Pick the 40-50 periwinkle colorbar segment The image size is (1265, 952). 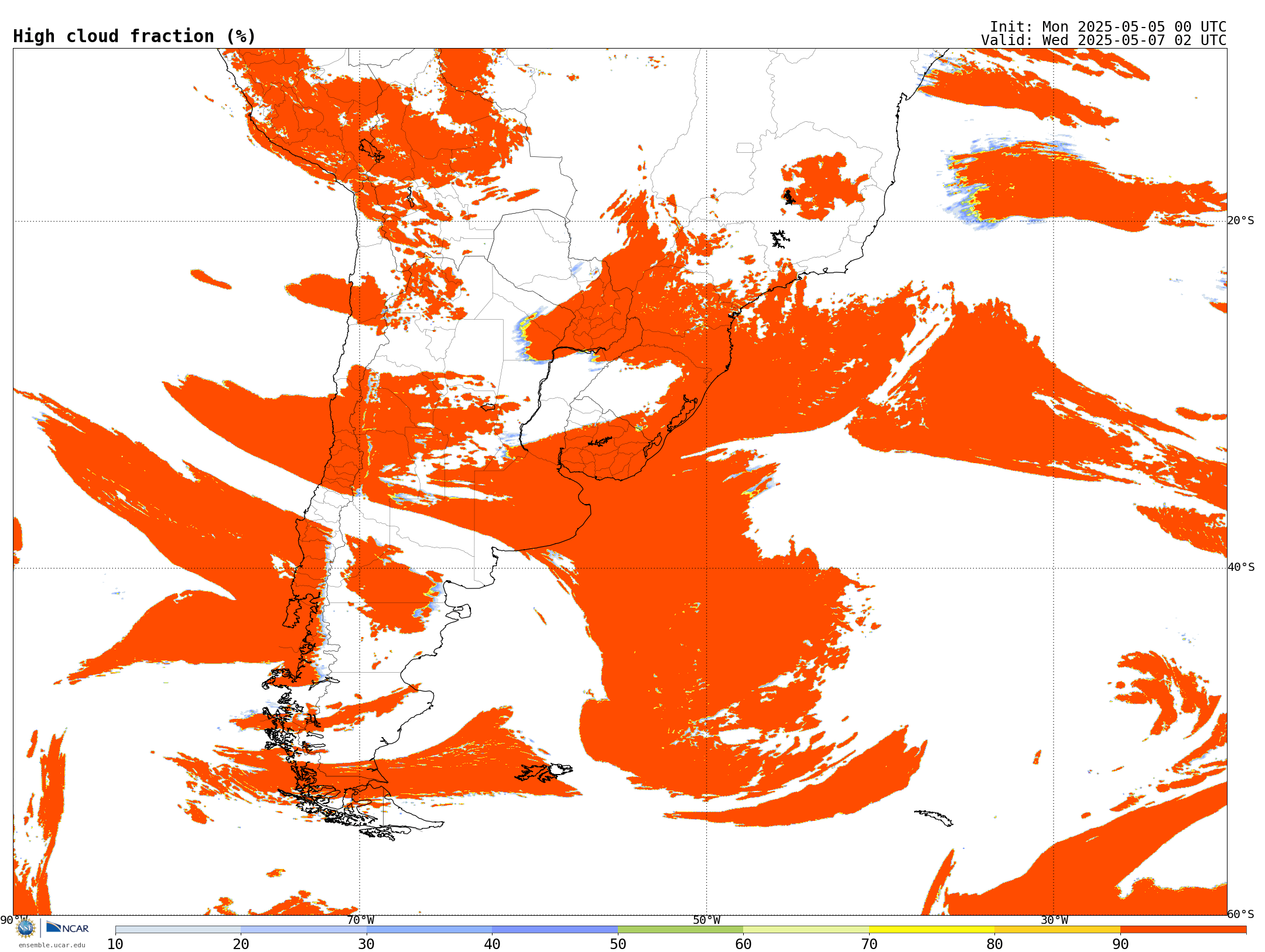[x=555, y=930]
